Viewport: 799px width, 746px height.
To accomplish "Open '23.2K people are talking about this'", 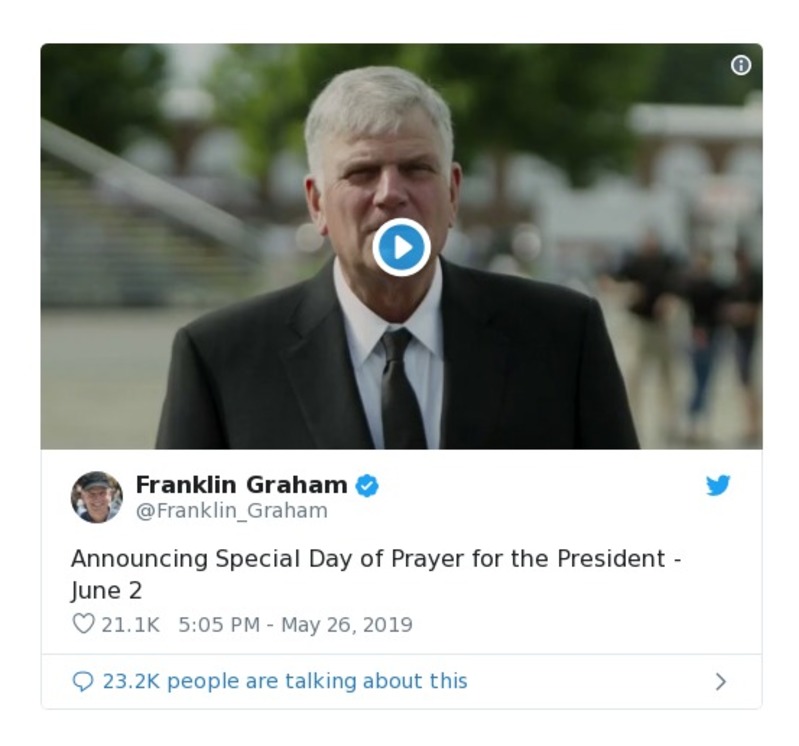I will tap(285, 682).
